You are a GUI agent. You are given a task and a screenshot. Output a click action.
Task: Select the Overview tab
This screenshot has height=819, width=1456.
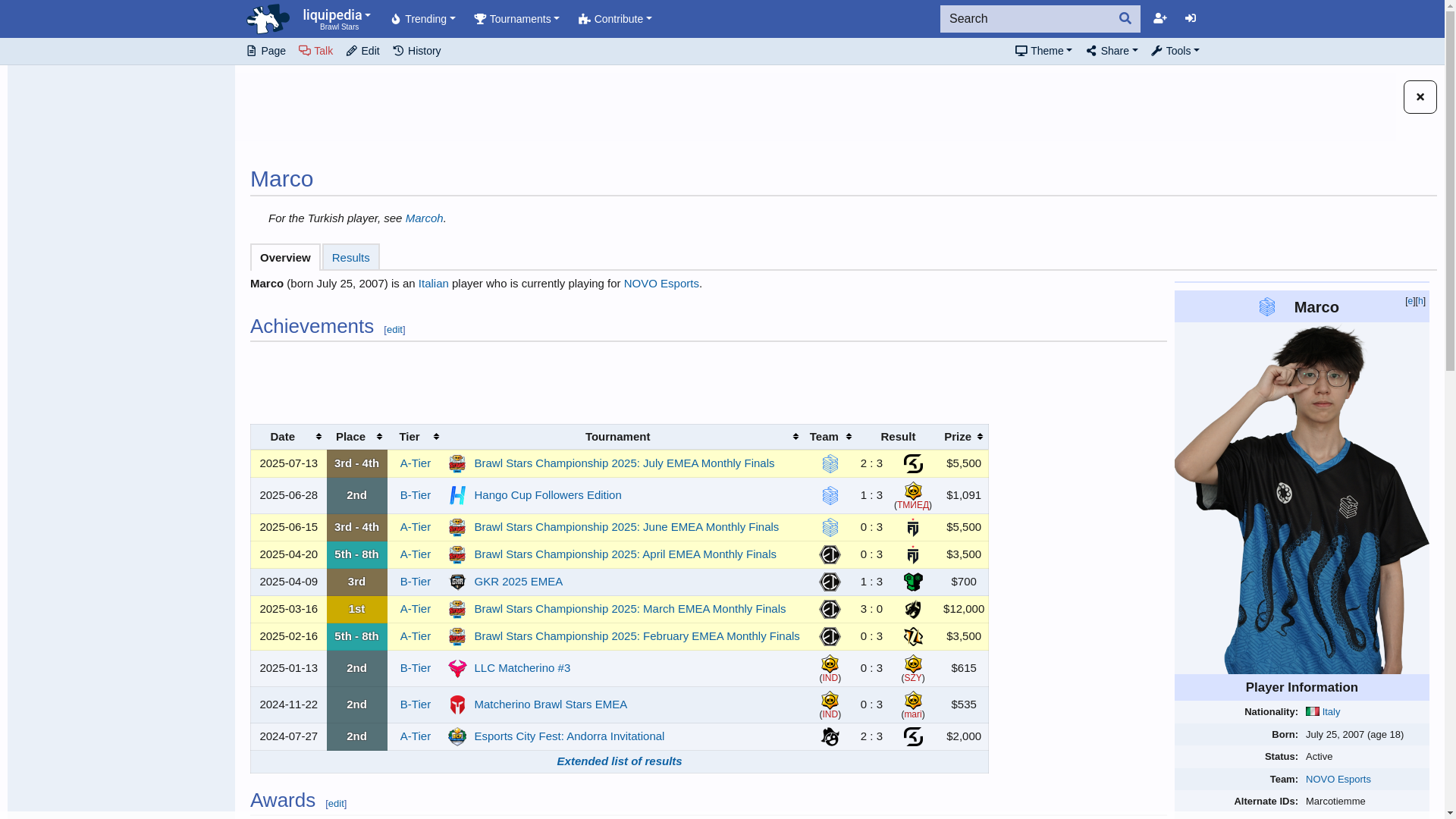point(285,257)
